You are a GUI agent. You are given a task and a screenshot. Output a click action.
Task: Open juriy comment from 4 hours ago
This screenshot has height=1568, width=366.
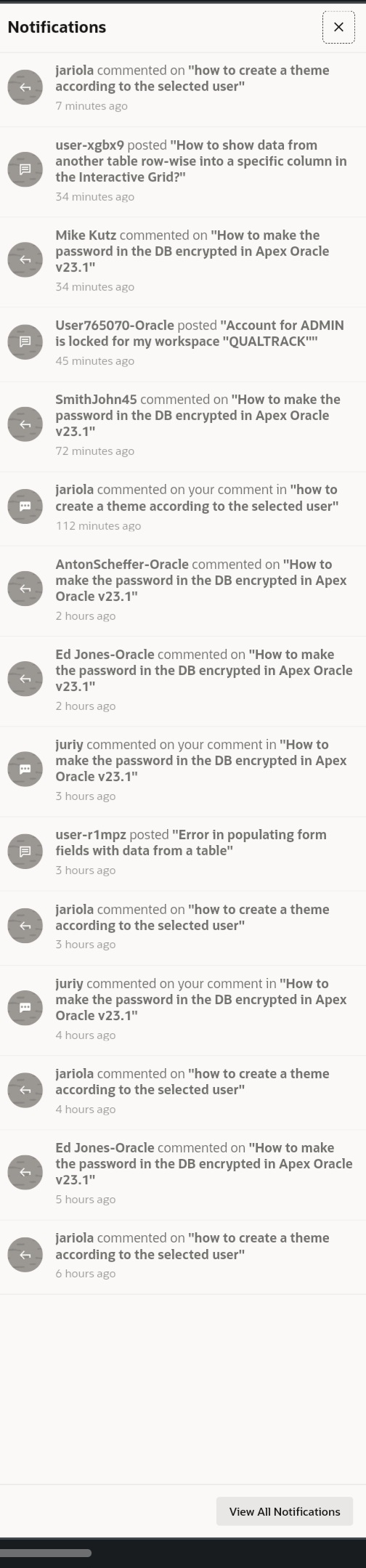coord(183,1010)
